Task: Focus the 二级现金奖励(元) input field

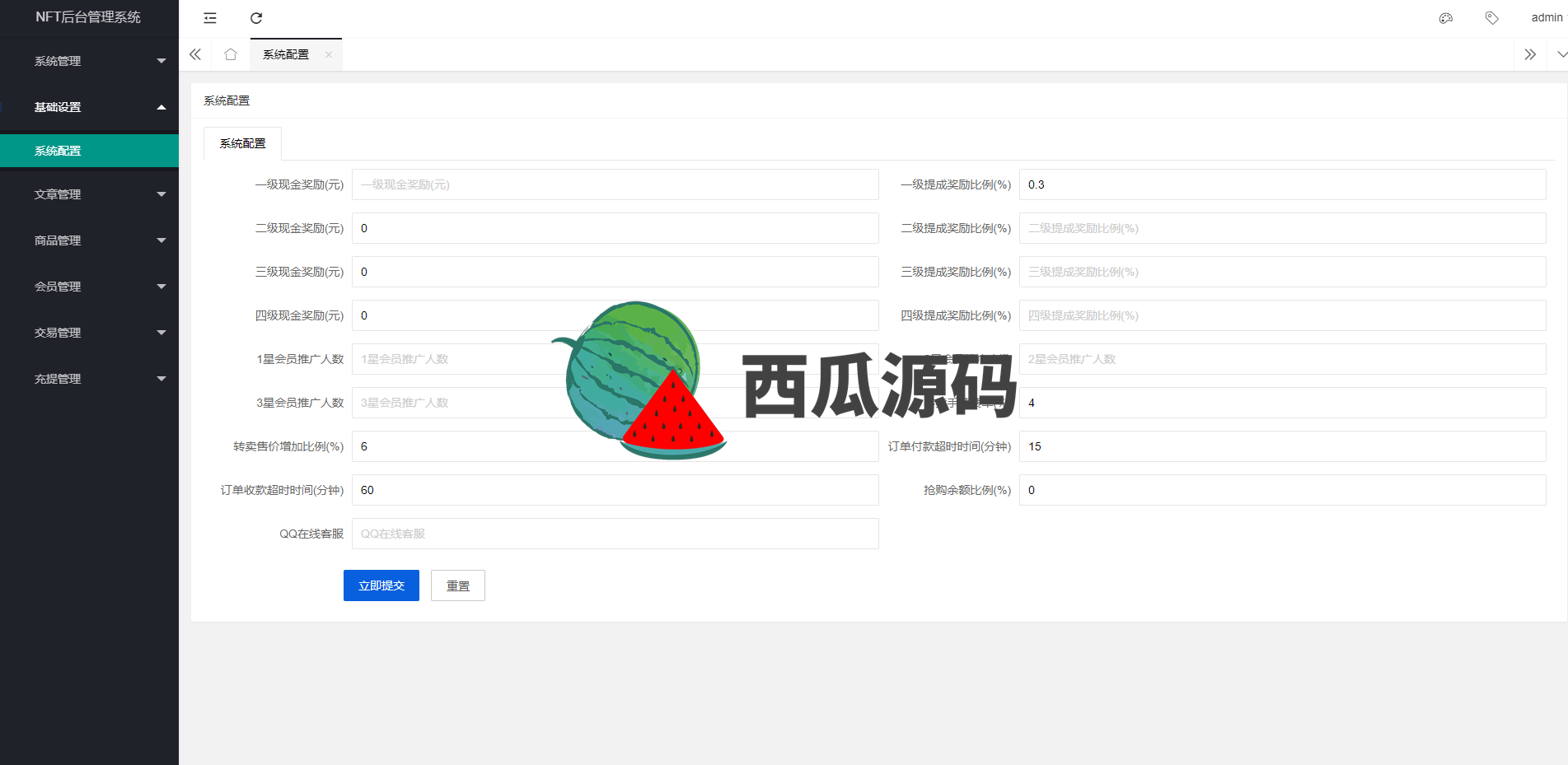Action: pos(615,228)
